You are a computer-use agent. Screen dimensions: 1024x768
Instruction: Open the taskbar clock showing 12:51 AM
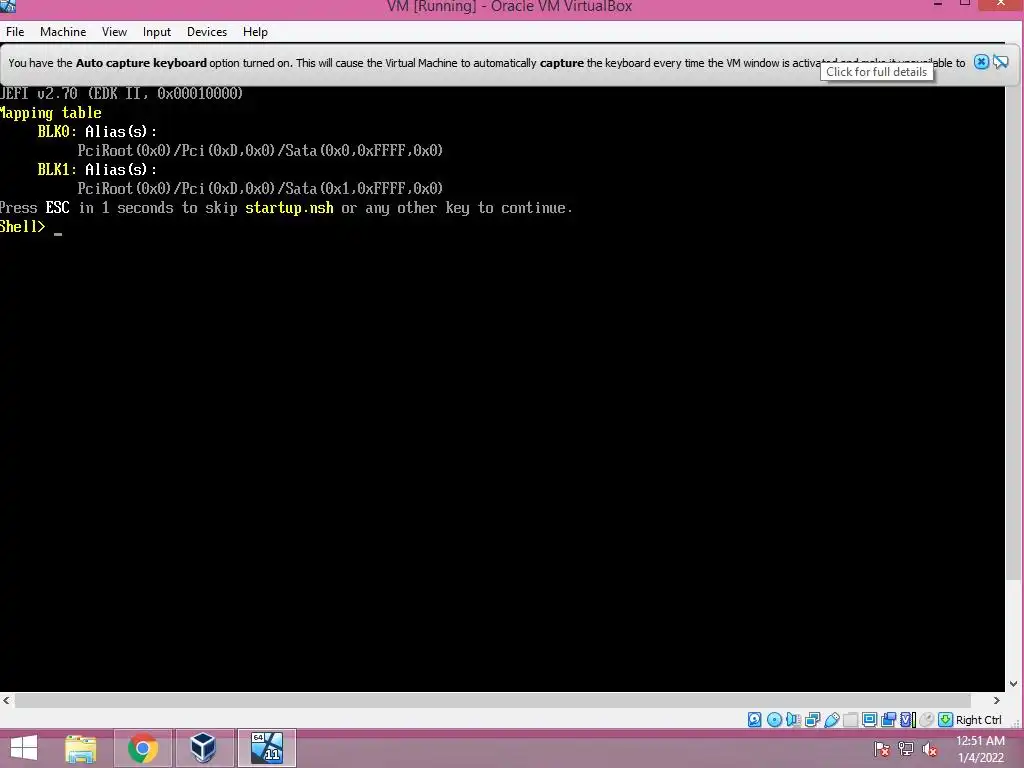(980, 748)
